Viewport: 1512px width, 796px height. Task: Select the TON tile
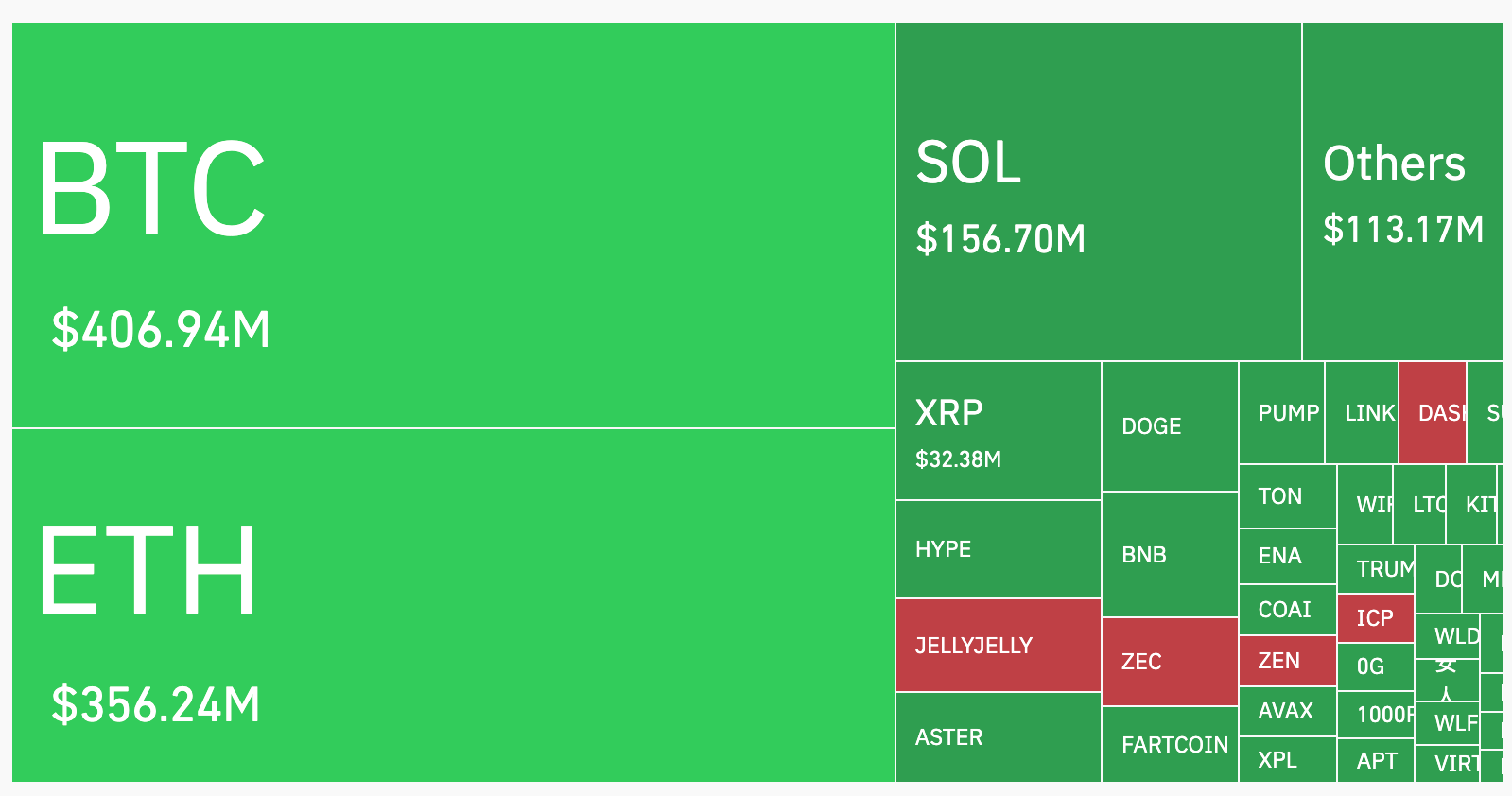pos(1287,496)
